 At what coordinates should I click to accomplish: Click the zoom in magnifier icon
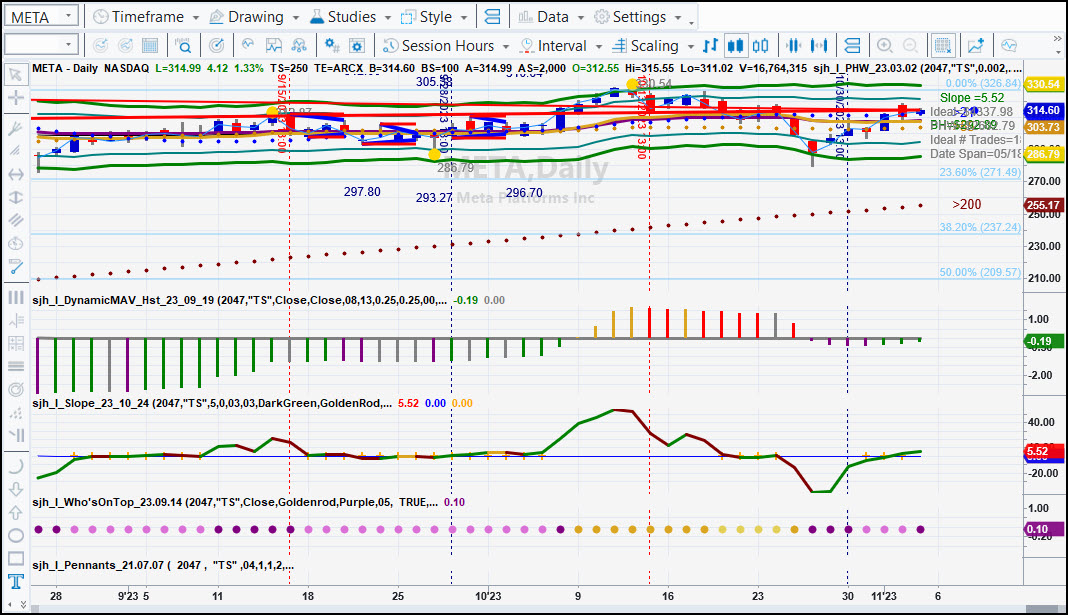pyautogui.click(x=885, y=46)
